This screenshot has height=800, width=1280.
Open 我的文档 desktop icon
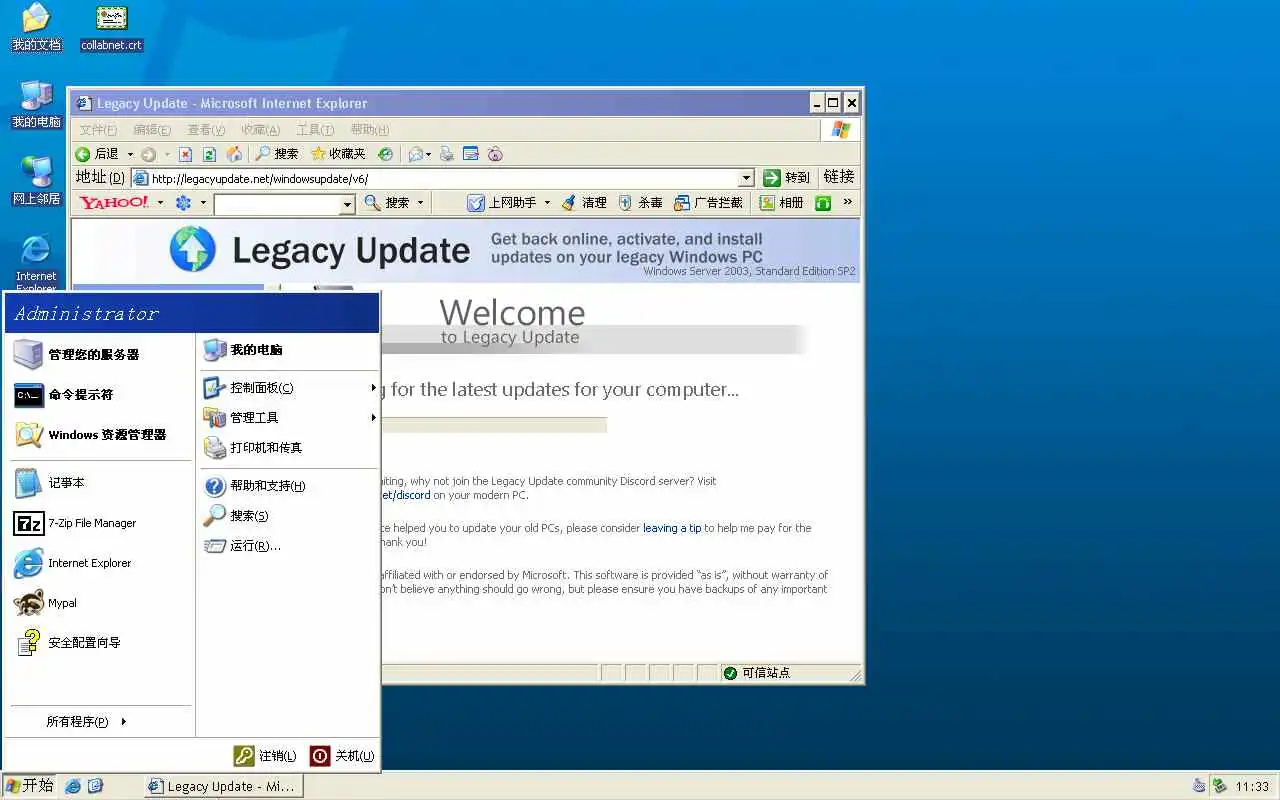pyautogui.click(x=36, y=28)
